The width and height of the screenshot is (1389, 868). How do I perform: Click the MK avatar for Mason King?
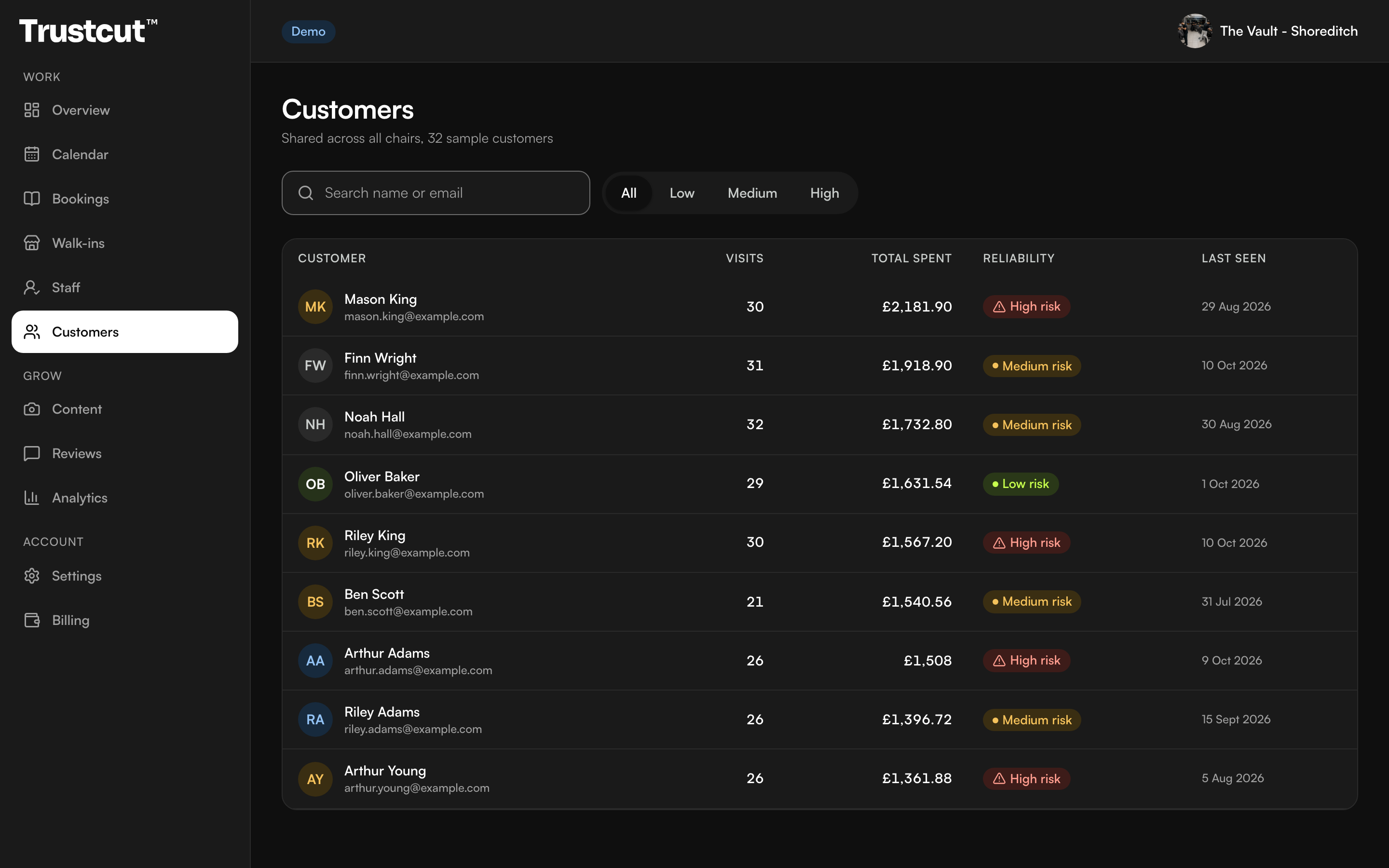pyautogui.click(x=315, y=307)
